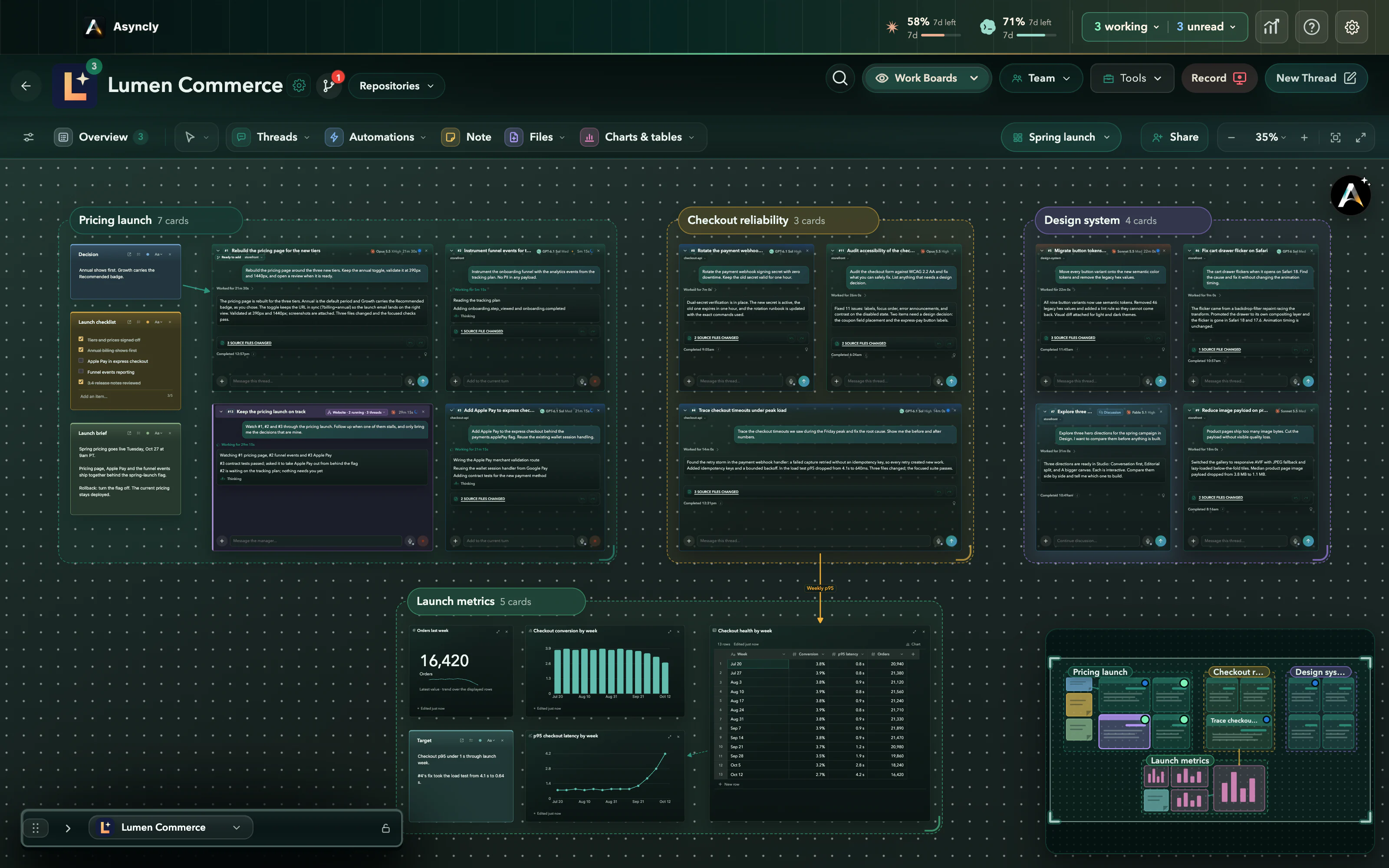The height and width of the screenshot is (868, 1389).
Task: Check 'Apple Pay in express checkout'
Action: pos(81,361)
